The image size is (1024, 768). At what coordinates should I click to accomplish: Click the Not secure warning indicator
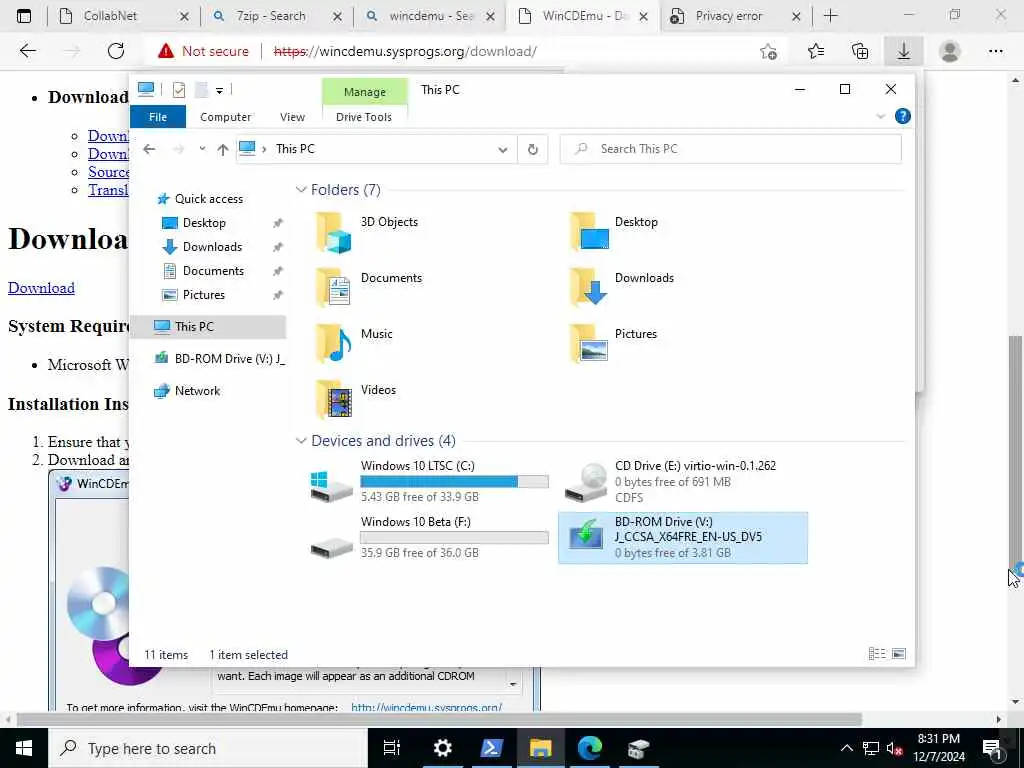tap(203, 51)
